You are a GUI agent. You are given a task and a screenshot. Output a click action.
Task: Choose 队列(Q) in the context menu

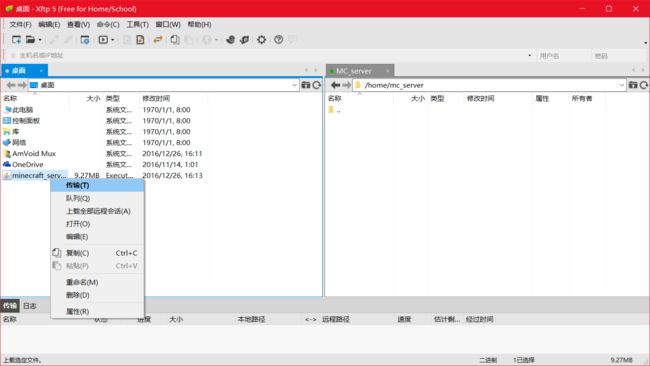[x=97, y=198]
